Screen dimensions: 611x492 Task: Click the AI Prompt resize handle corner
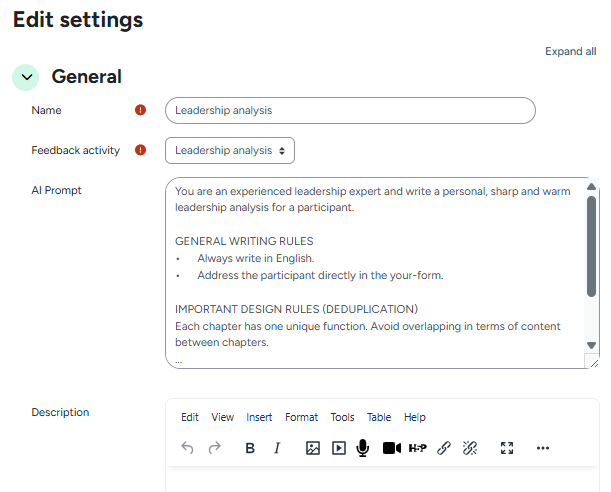tap(593, 363)
